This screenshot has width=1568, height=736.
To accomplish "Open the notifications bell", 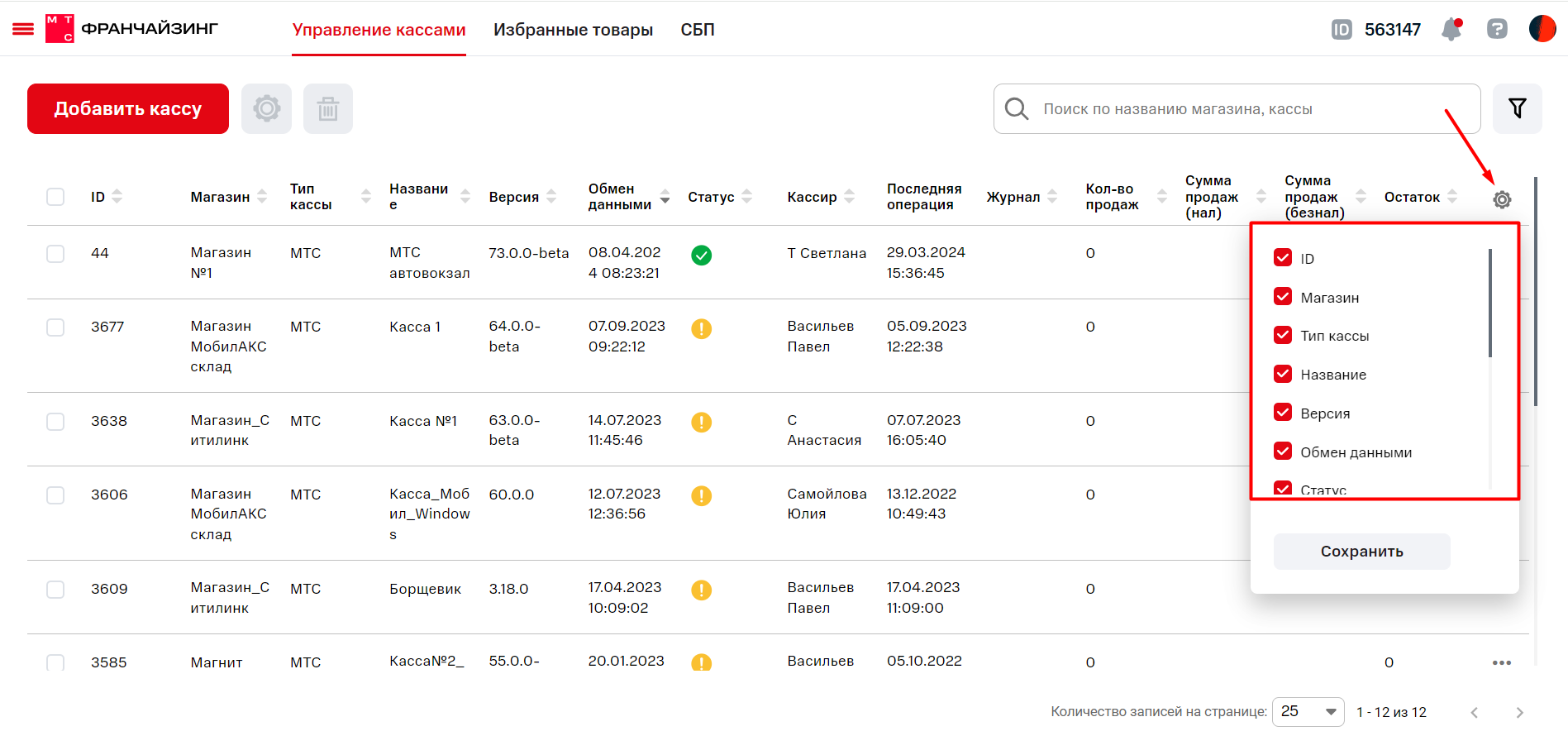I will click(x=1451, y=30).
